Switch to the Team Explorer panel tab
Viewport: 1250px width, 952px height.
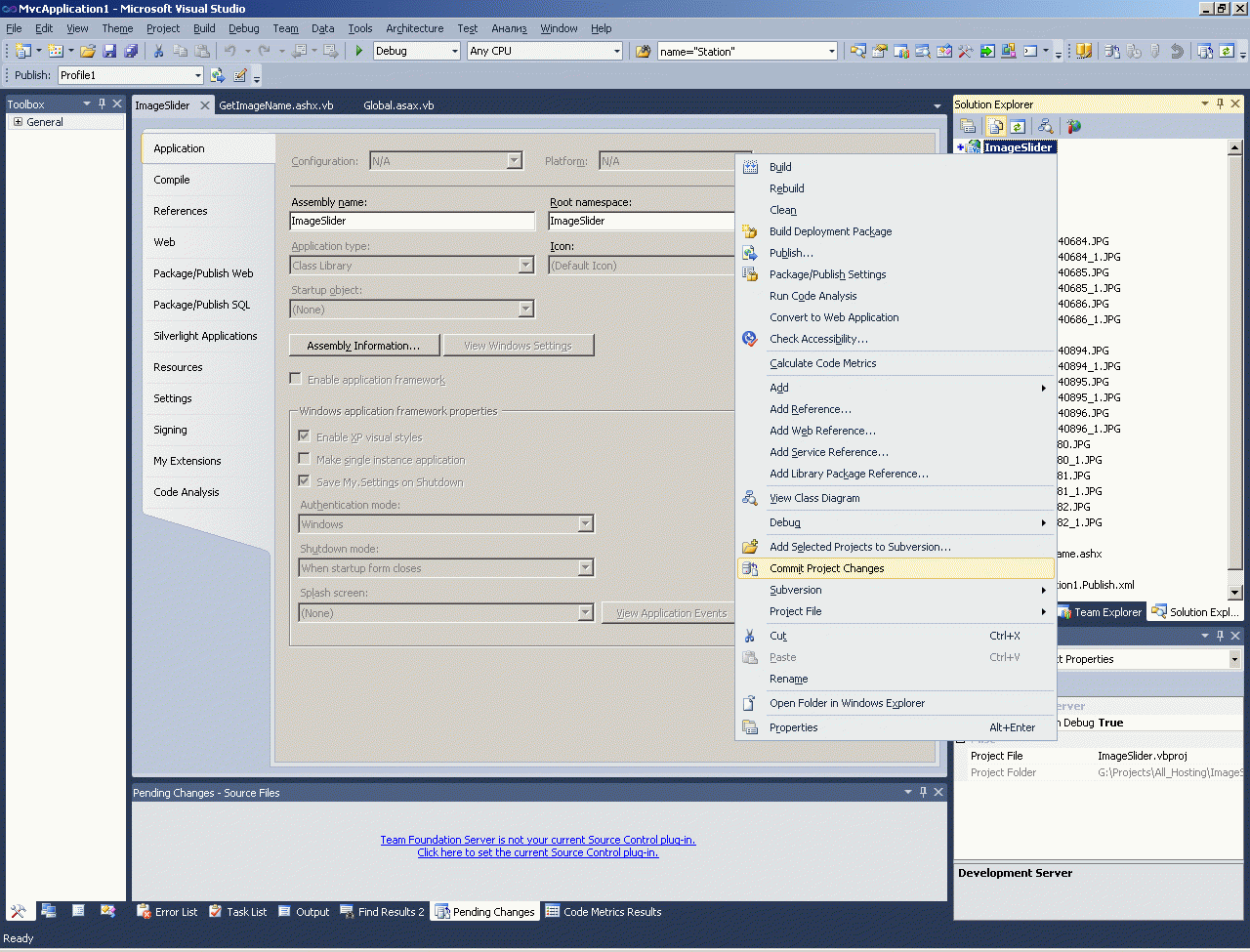[1100, 612]
